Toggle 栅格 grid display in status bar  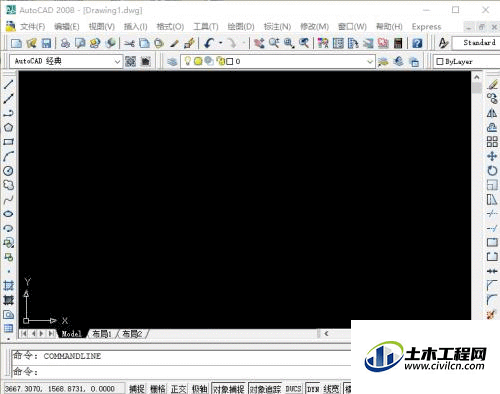coord(158,389)
